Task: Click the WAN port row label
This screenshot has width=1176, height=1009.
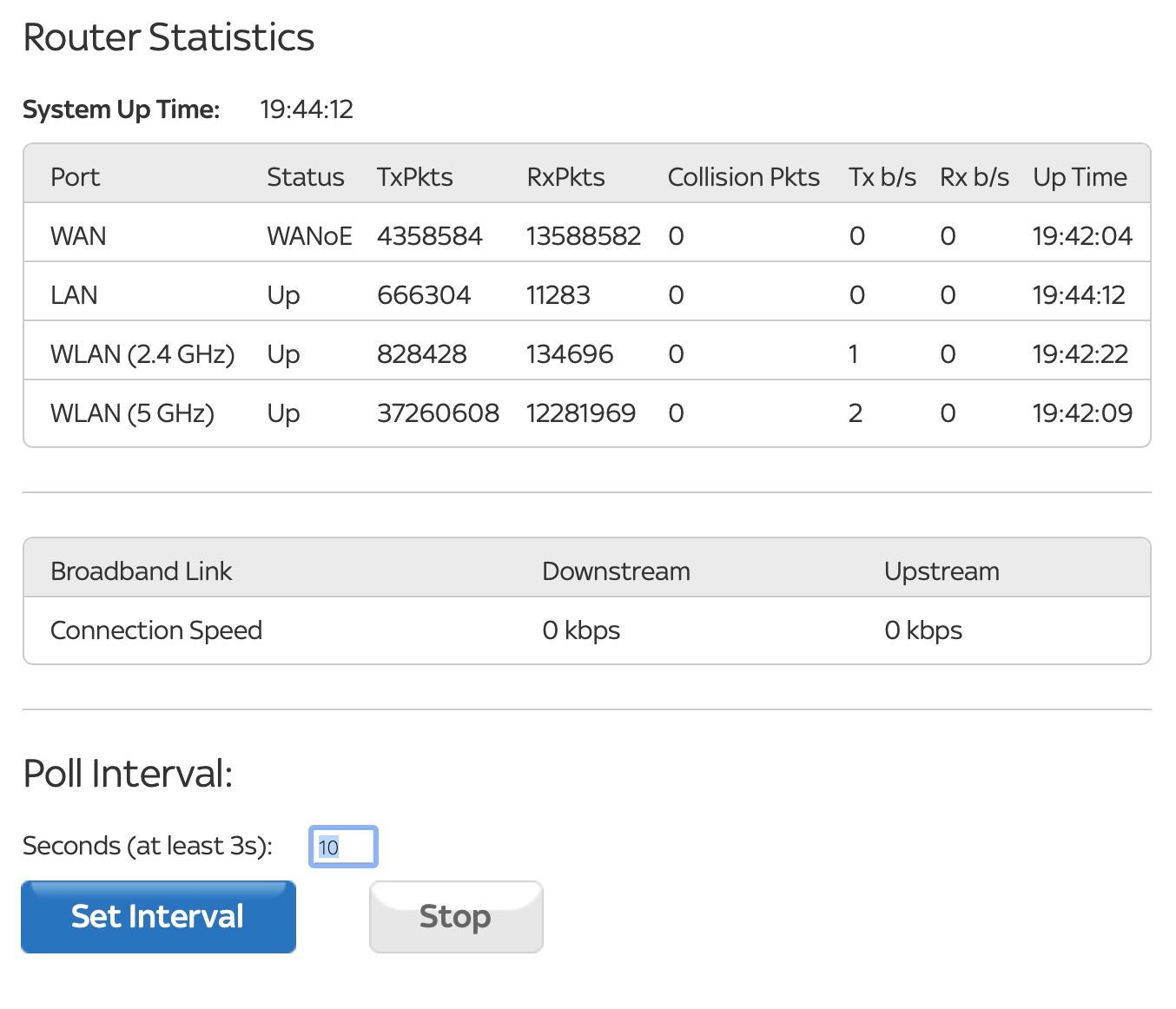Action: coord(78,236)
